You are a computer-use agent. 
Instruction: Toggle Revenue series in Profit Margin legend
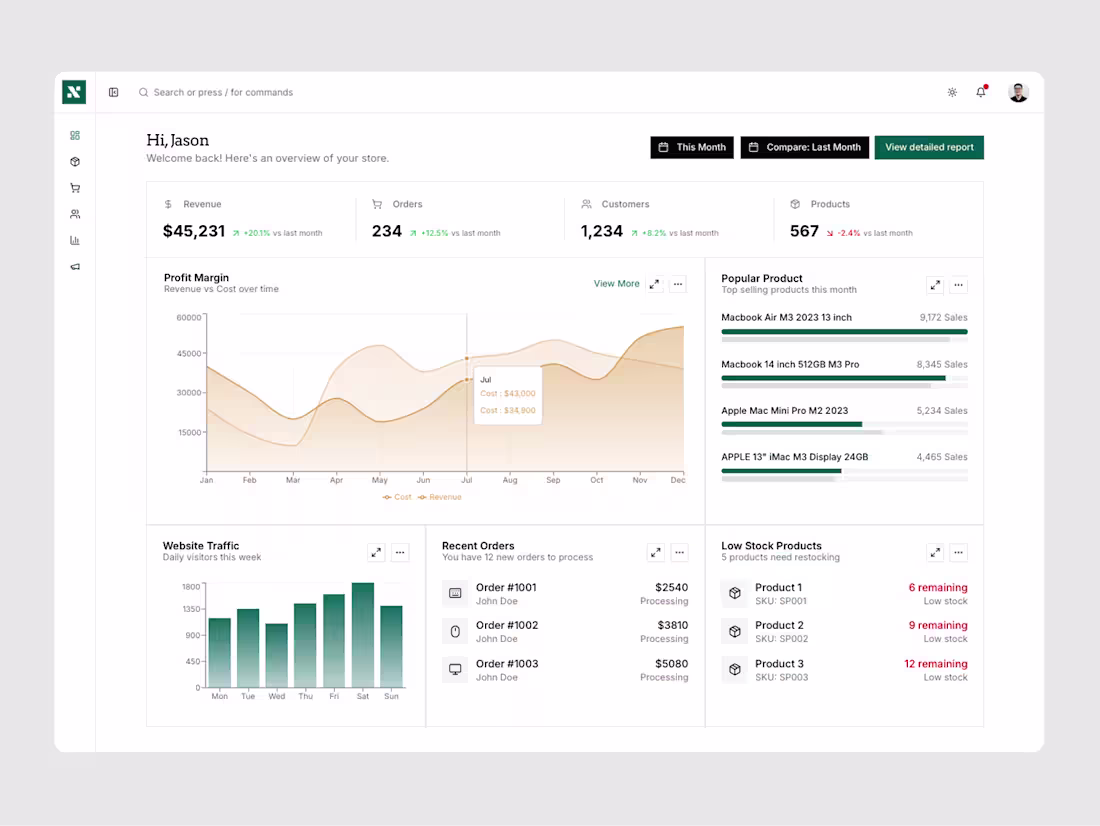(x=439, y=496)
